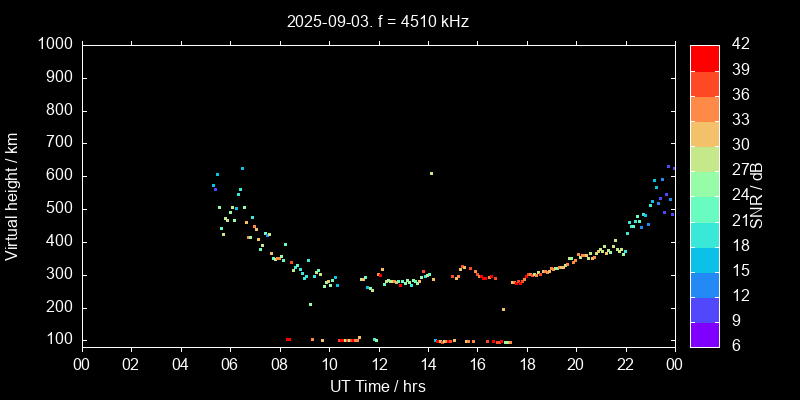Pick the light green 24–27 dB colorbar band
This screenshot has width=800, height=400.
(x=705, y=182)
